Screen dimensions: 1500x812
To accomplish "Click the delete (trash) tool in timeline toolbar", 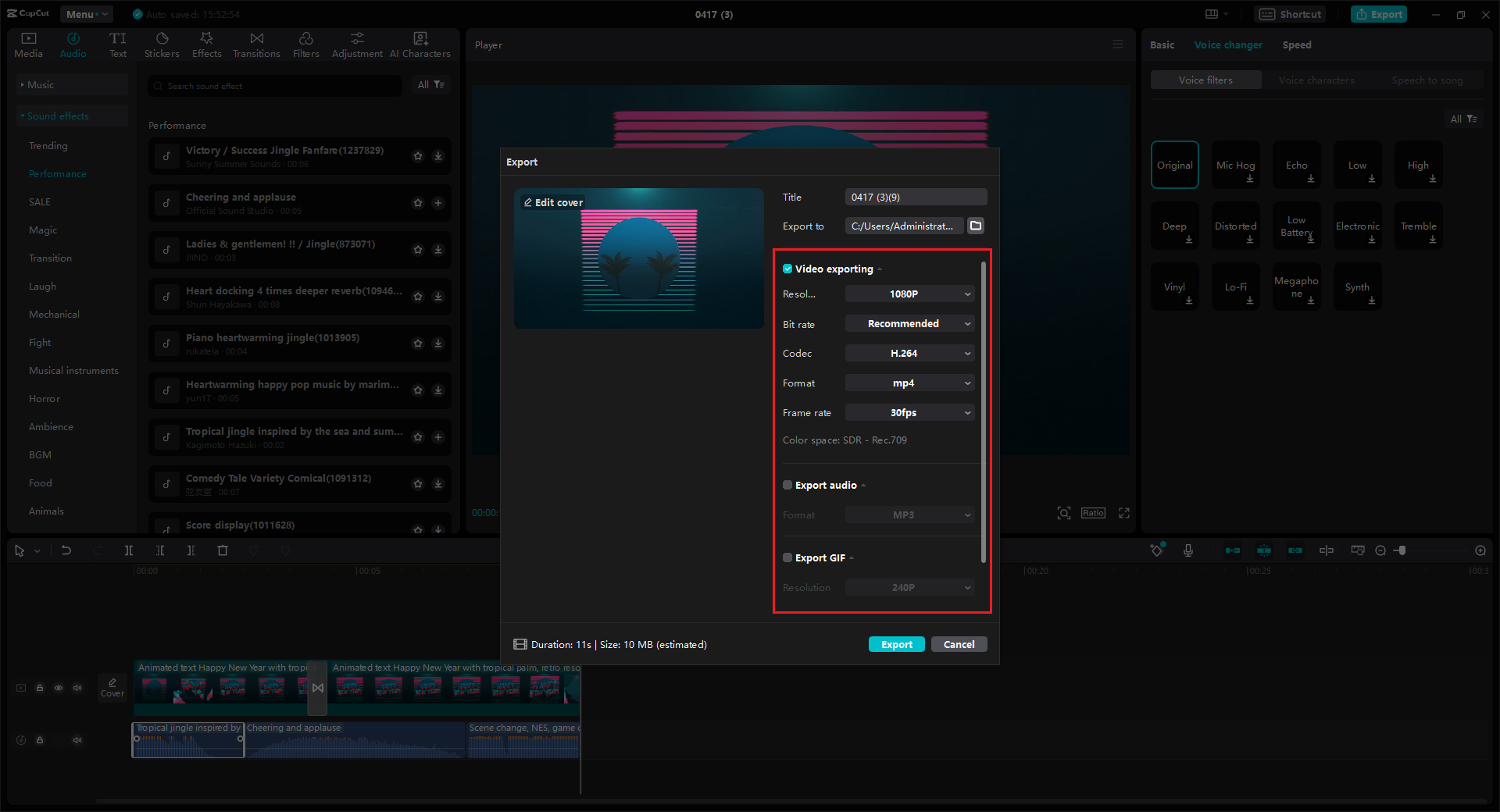I will (223, 550).
